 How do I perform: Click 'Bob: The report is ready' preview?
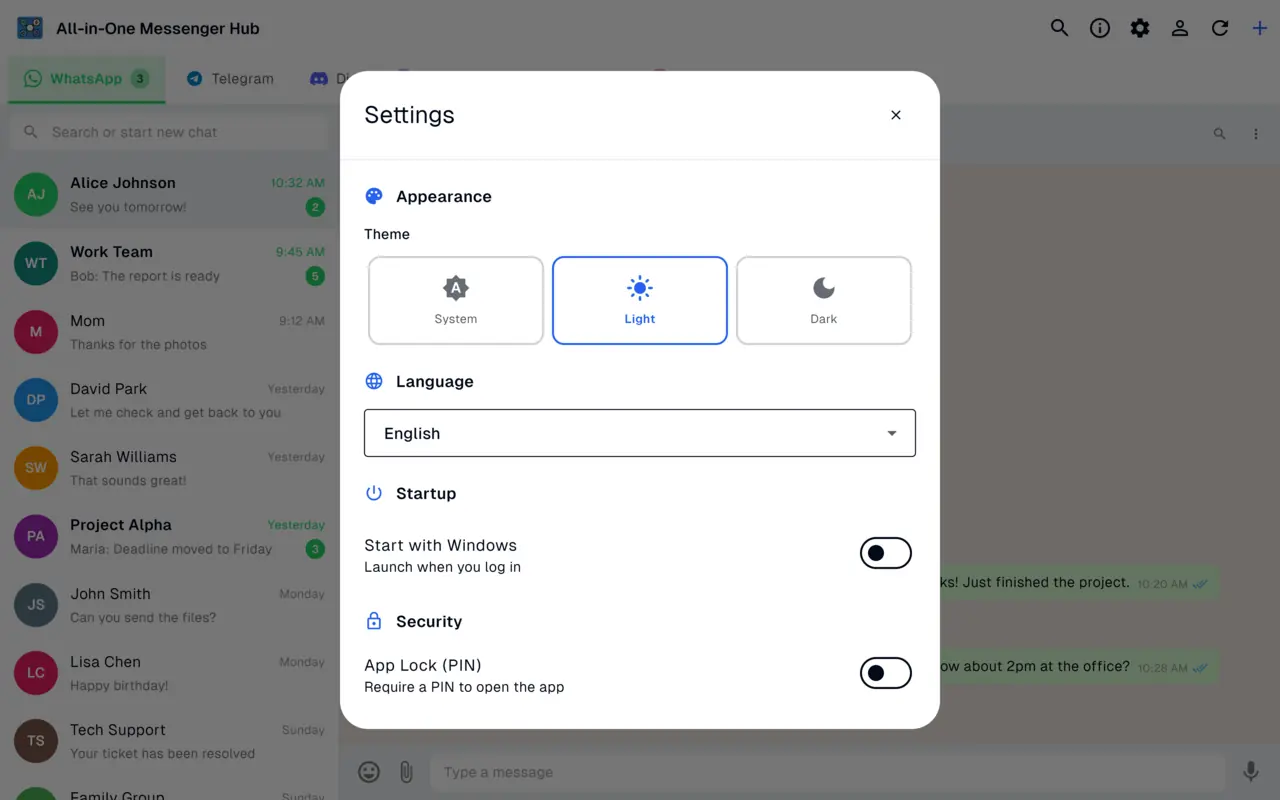(x=145, y=276)
